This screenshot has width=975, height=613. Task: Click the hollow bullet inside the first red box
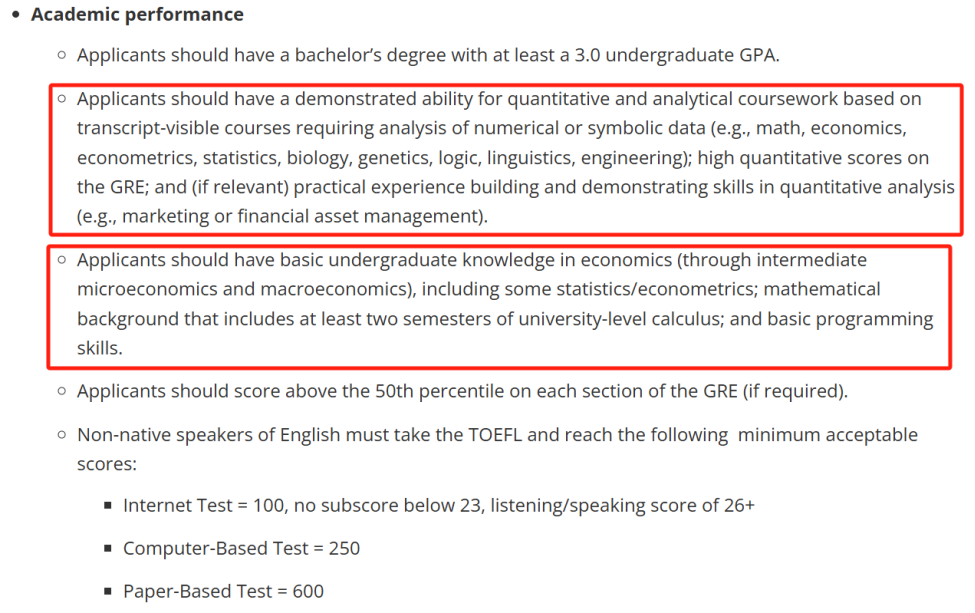coord(62,99)
